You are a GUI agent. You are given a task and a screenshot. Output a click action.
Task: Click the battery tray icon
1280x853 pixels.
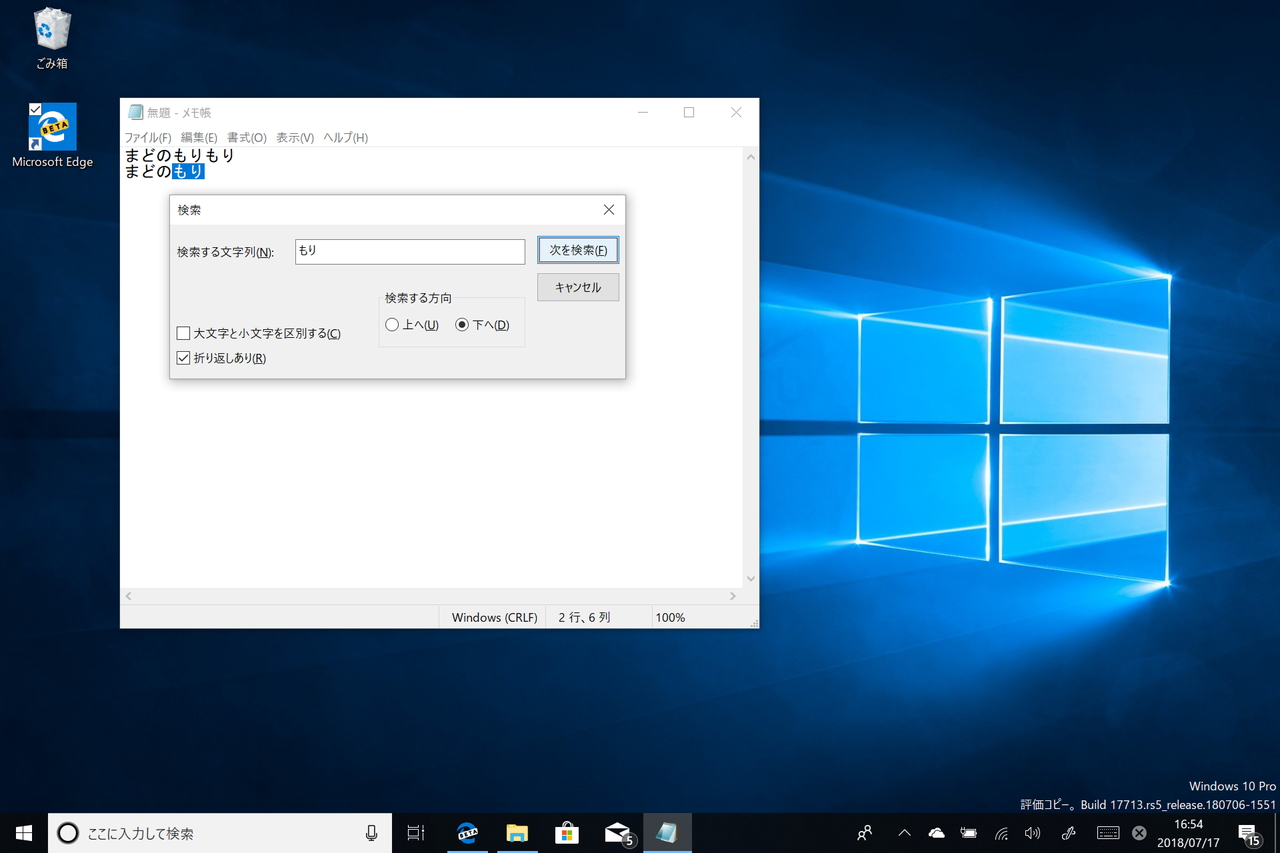[969, 833]
